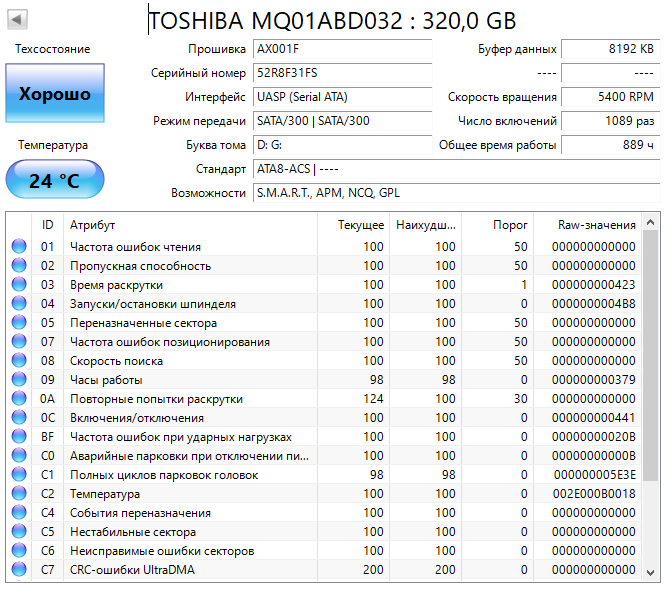Select status orb for attribute 04
The width and height of the screenshot is (668, 591).
point(19,304)
